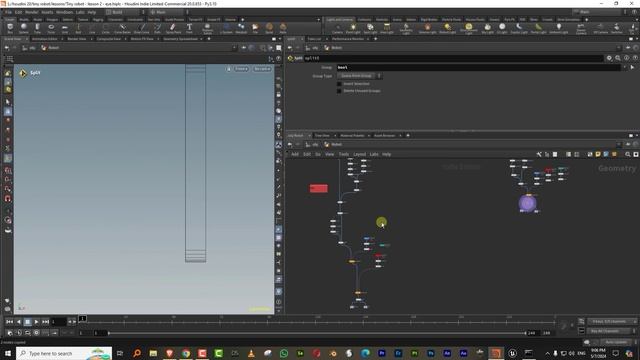This screenshot has height=360, width=640.
Task: Open network editor Add menu
Action: tap(295, 154)
